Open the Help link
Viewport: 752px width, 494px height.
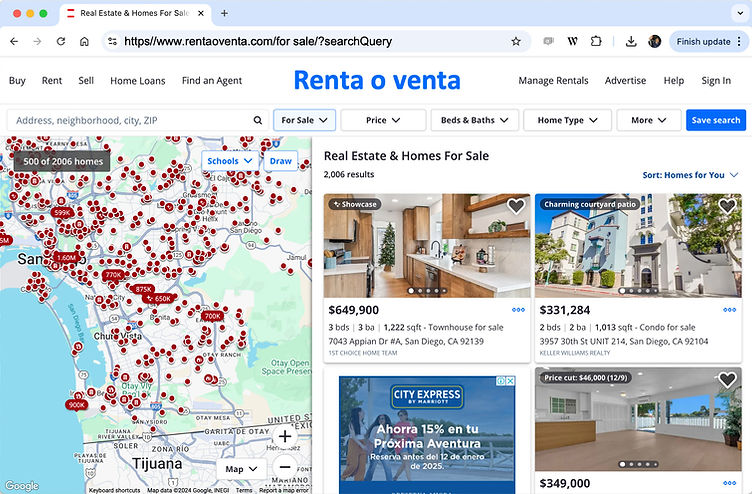(674, 81)
